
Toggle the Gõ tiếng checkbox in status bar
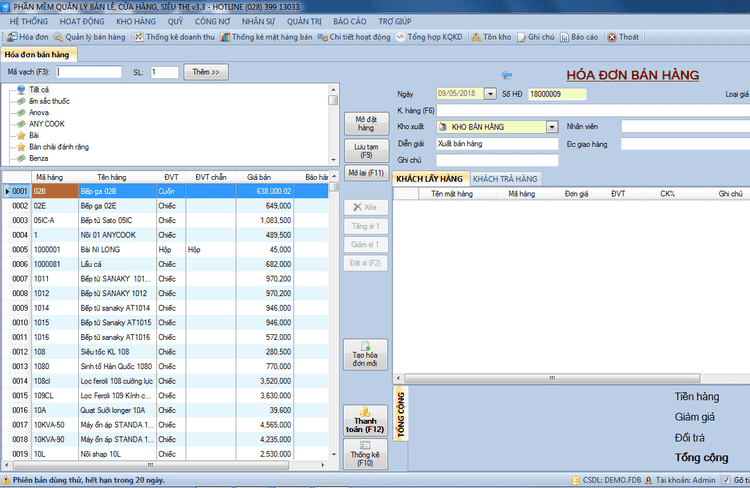coord(726,480)
